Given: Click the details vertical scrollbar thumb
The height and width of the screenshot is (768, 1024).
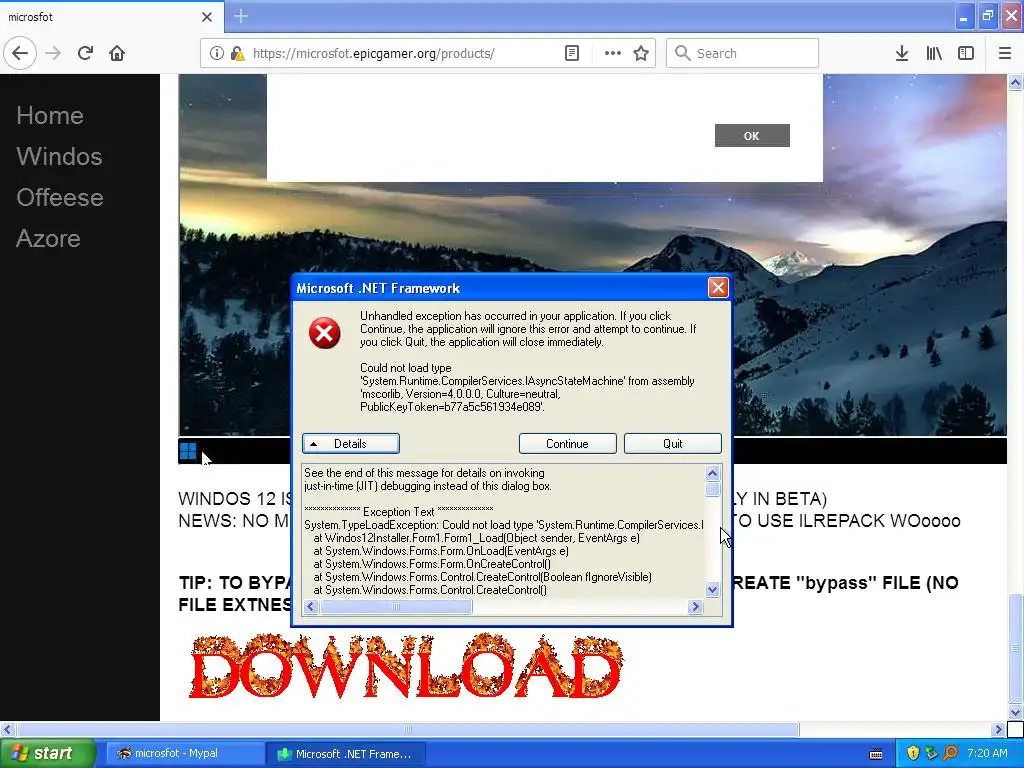Looking at the screenshot, I should (x=712, y=489).
